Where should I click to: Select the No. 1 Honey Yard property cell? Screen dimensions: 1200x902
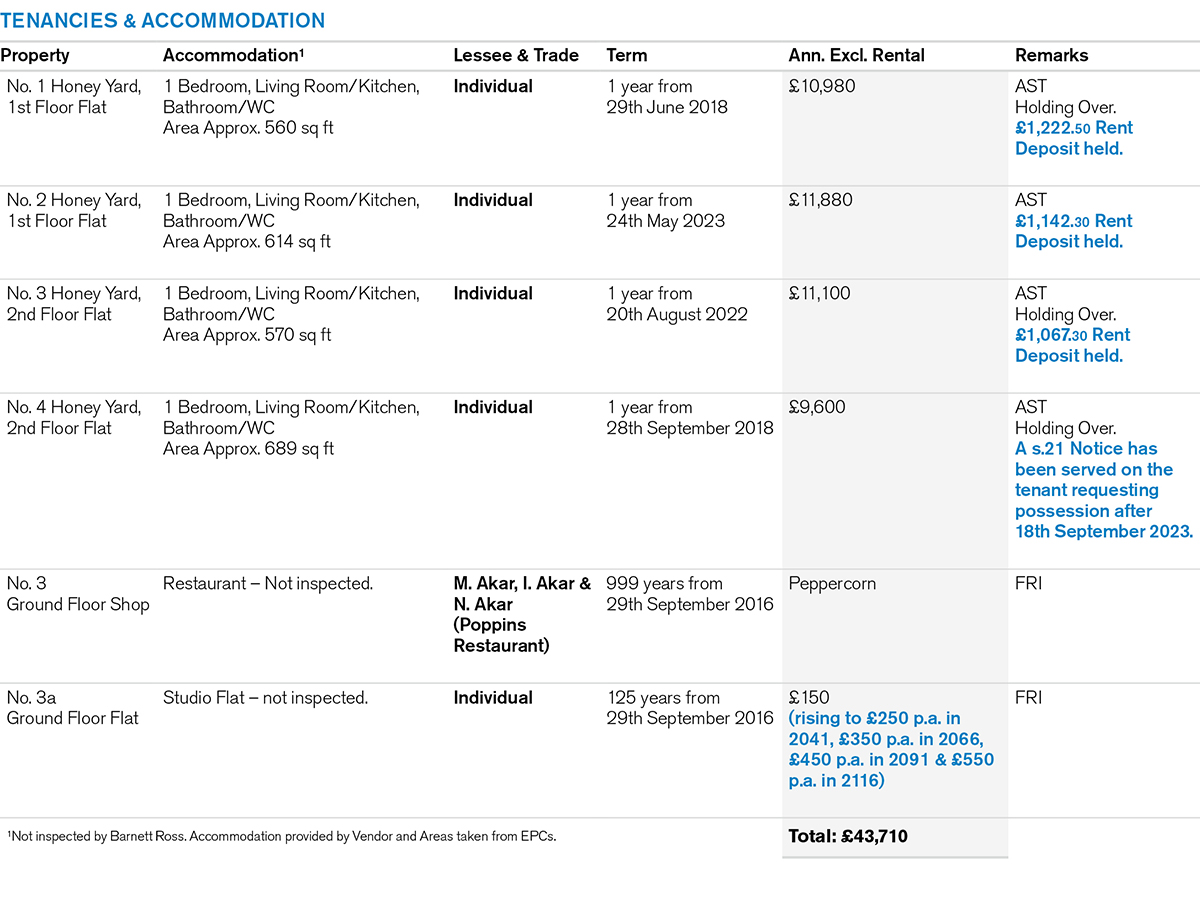pos(74,97)
